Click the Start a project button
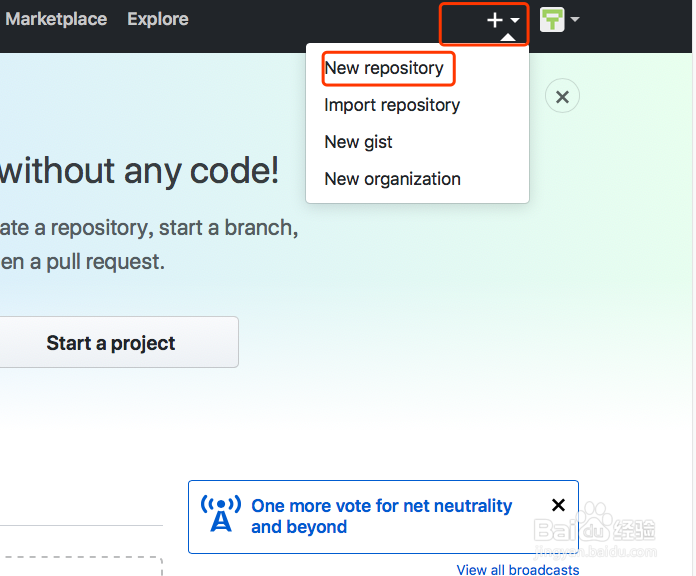This screenshot has height=576, width=696. click(111, 343)
